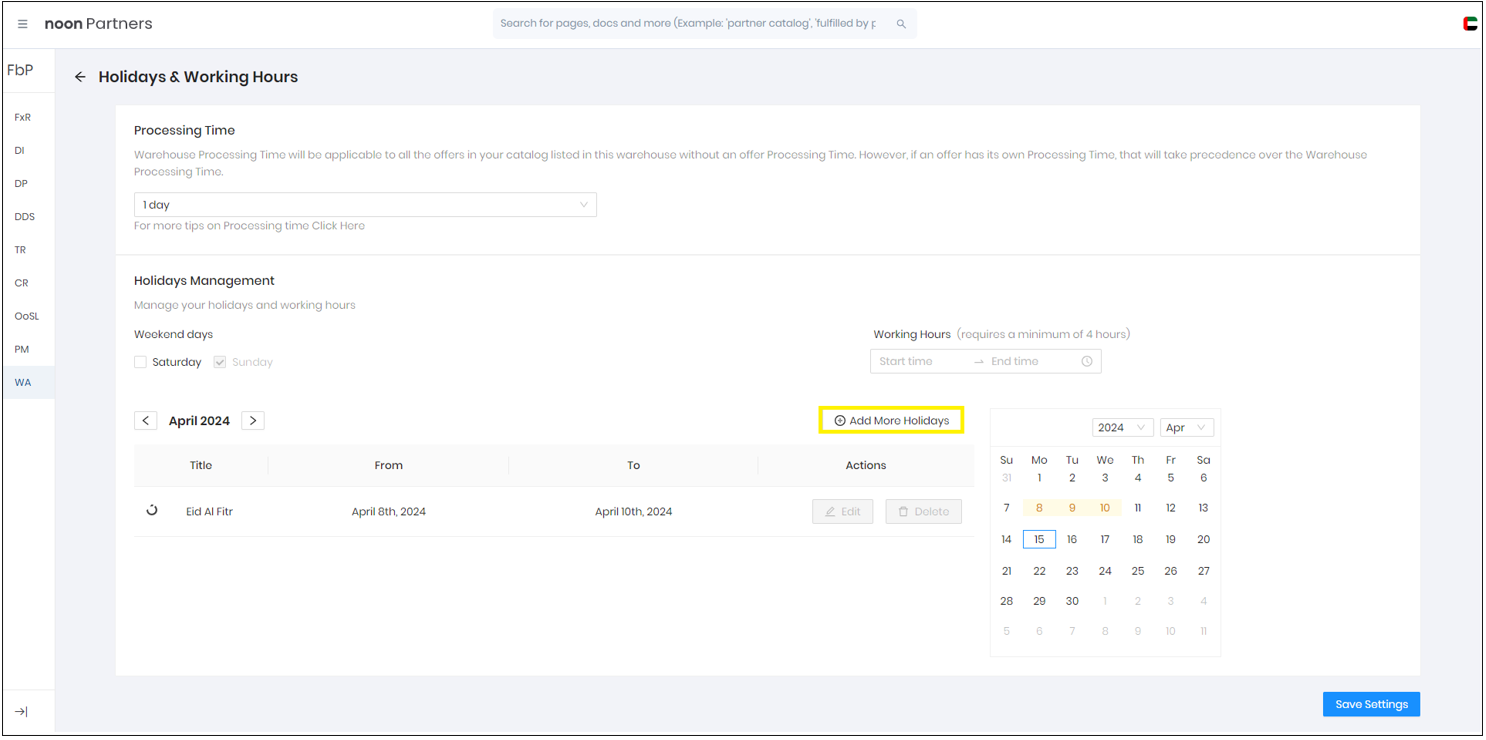Select April 22 in the calendar

(x=1039, y=571)
